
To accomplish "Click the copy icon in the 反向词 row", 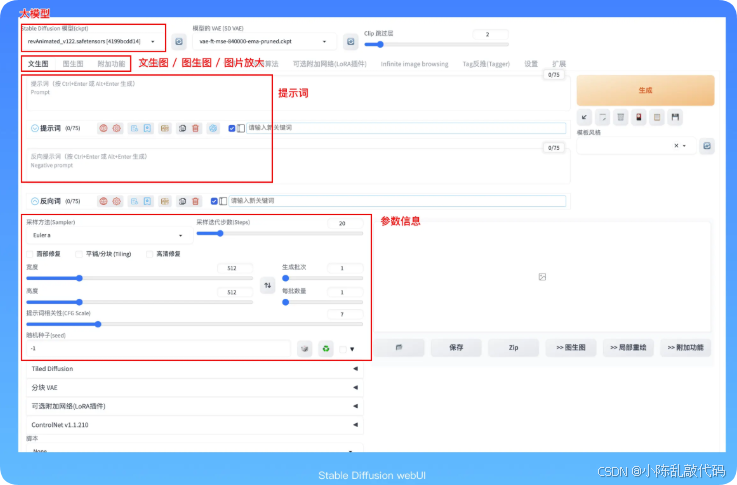I will 182,201.
